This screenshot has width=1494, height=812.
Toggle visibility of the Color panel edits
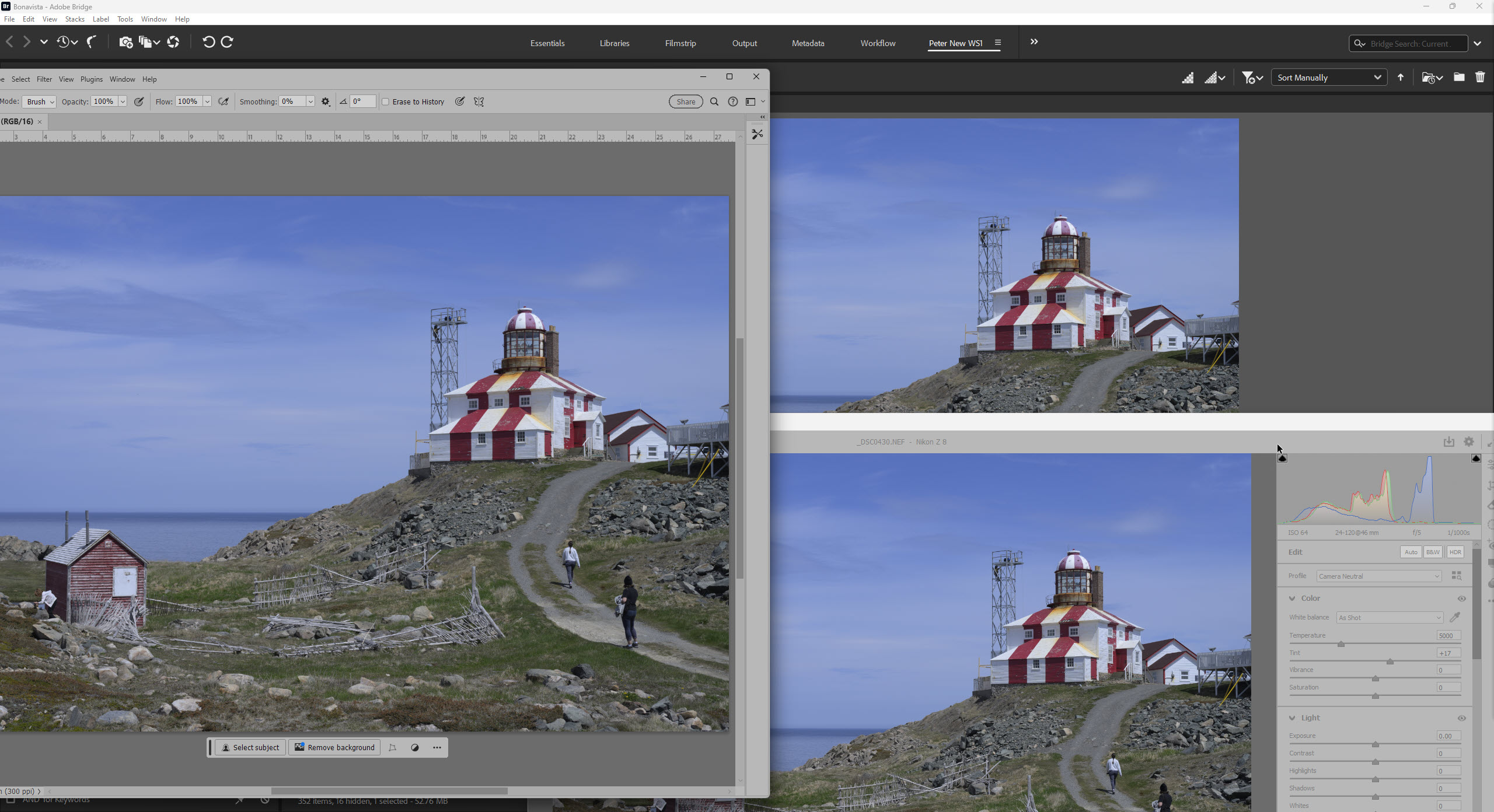pos(1461,598)
